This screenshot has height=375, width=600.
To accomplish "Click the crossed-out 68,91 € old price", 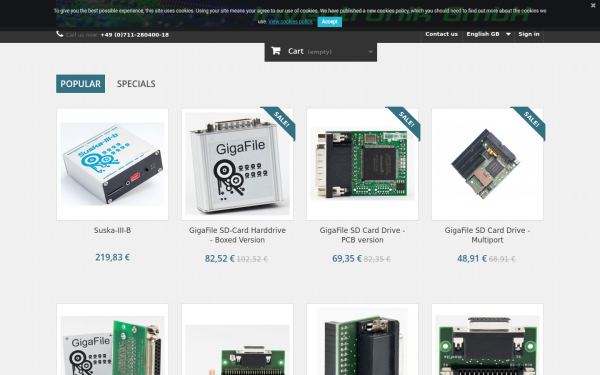I will [502, 259].
